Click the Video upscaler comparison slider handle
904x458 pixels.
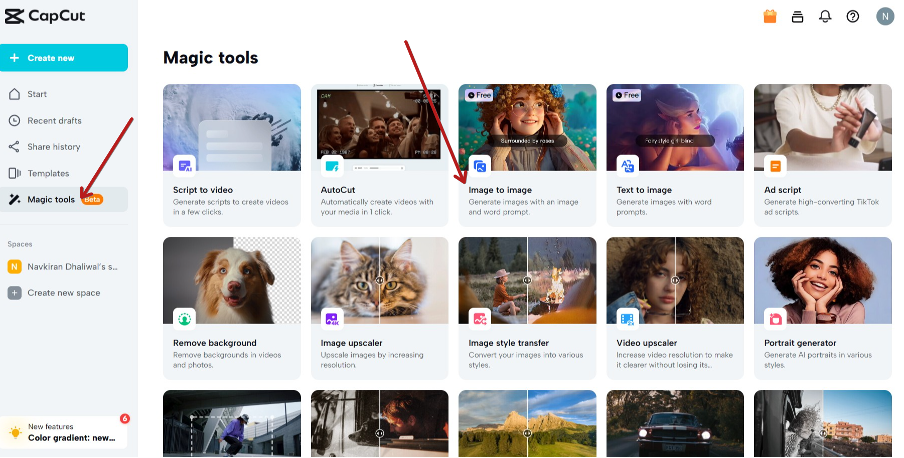(x=675, y=280)
